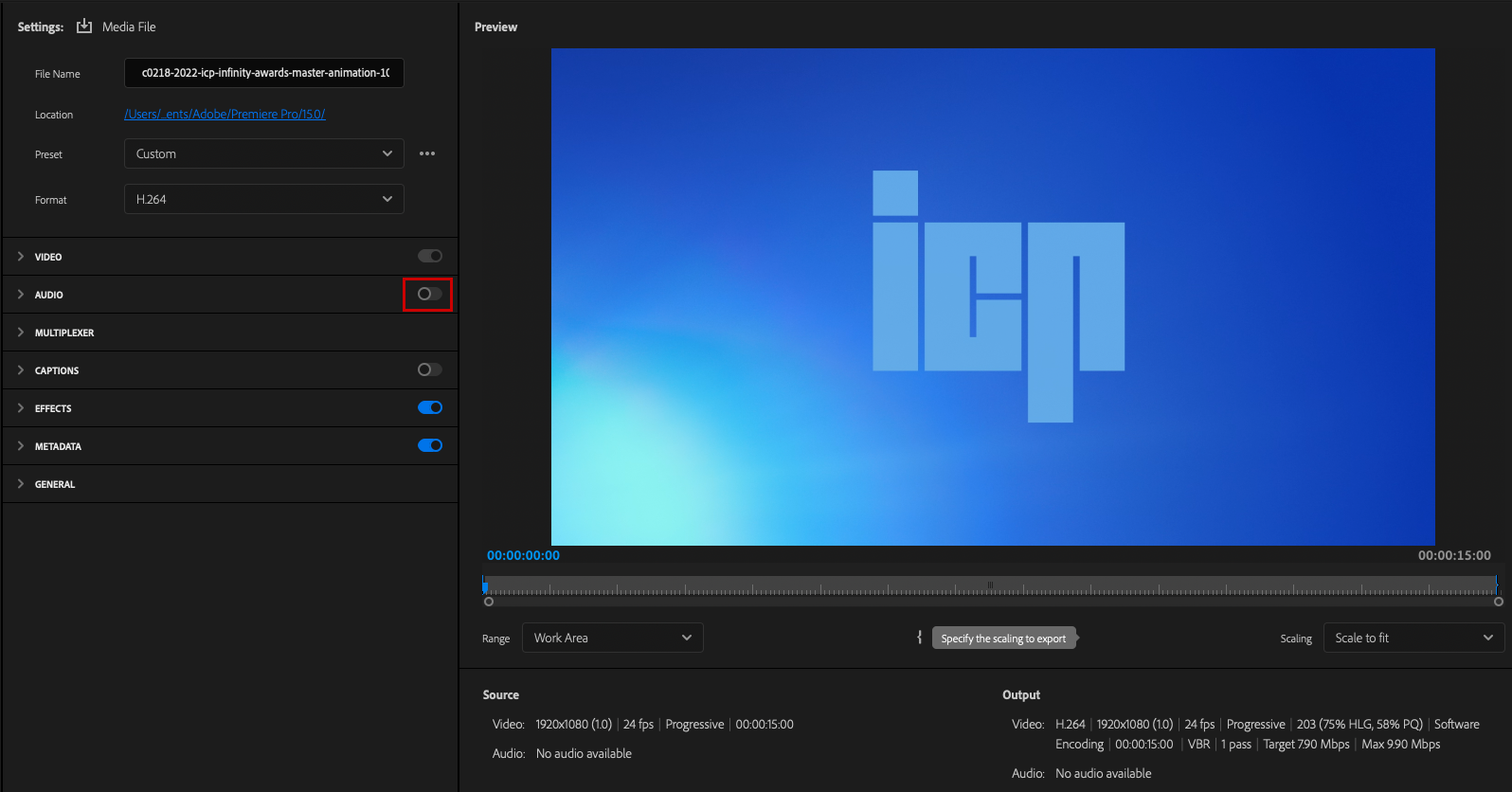Expand the EFFECTS section
This screenshot has width=1512, height=792.
coord(21,407)
